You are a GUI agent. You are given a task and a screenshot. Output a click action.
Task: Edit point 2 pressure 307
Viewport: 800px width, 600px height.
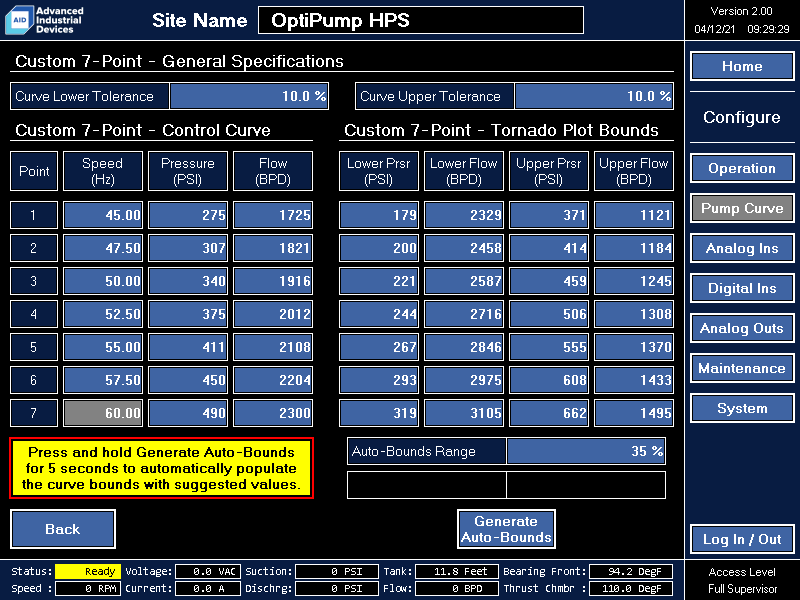click(x=188, y=248)
